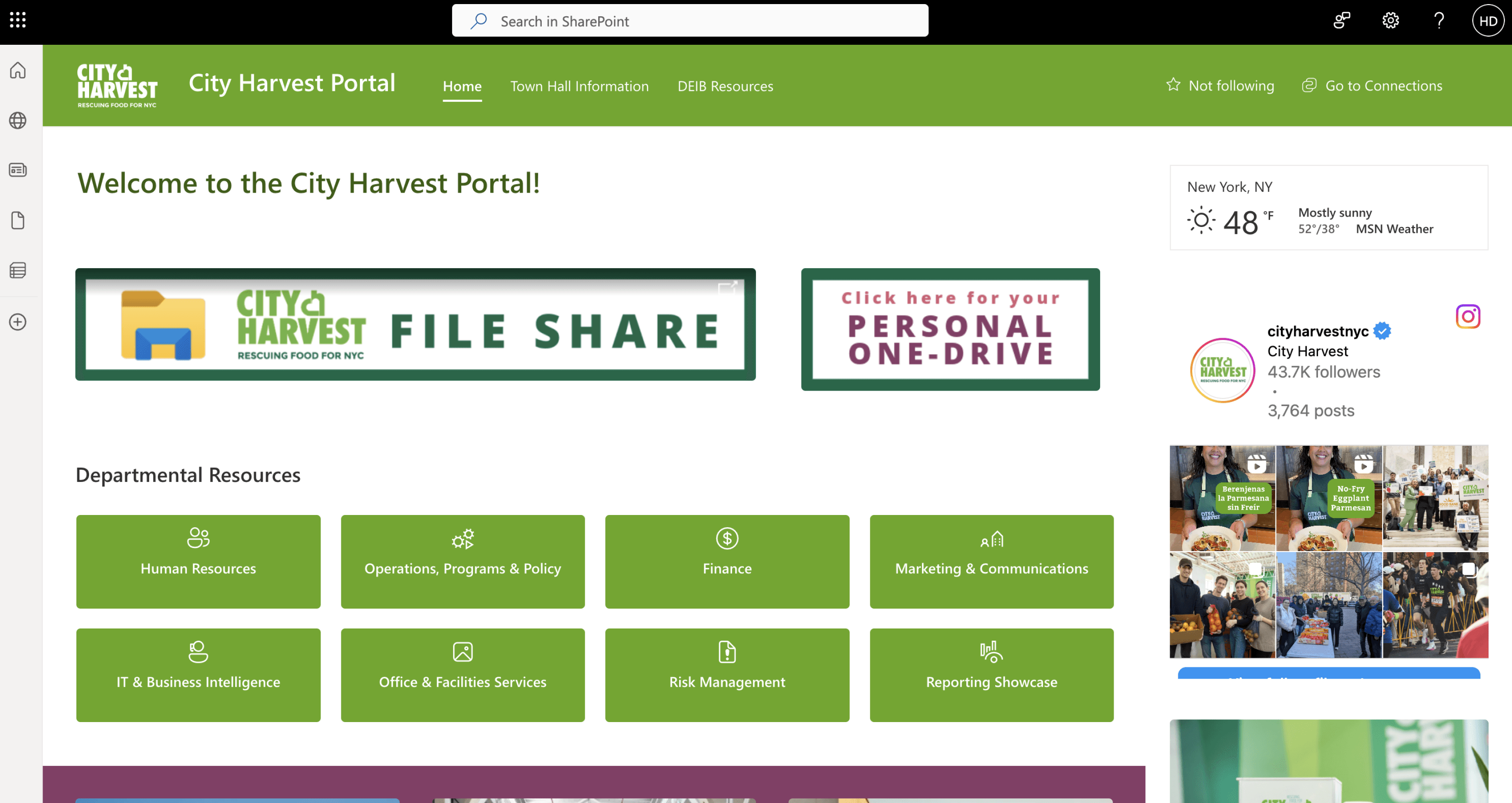Screen dimensions: 1512x803
Task: Open the app launcher waffle icon
Action: 18,20
